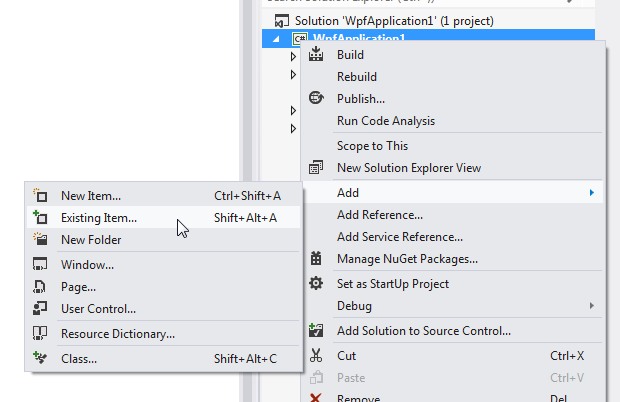Click the New Solution Explorer View icon
This screenshot has height=402, width=620.
tap(317, 167)
